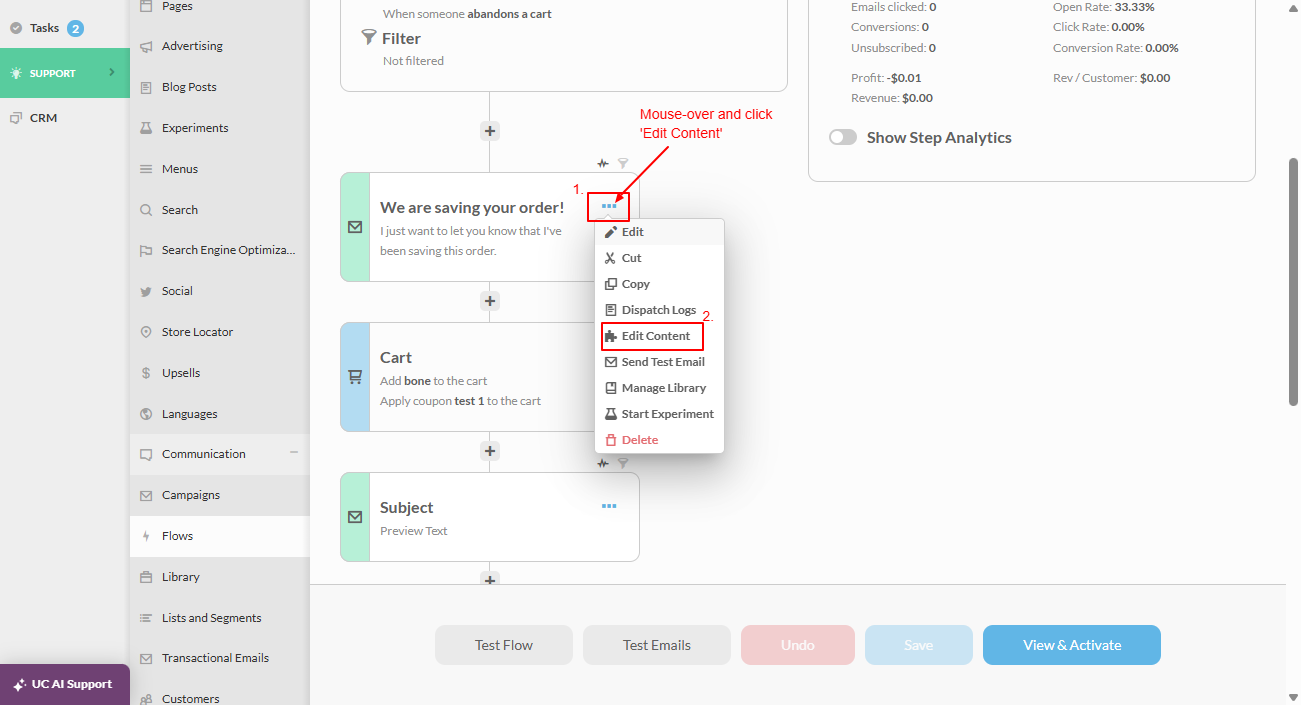Click the Test Flow button
This screenshot has width=1301, height=705.
pos(504,645)
